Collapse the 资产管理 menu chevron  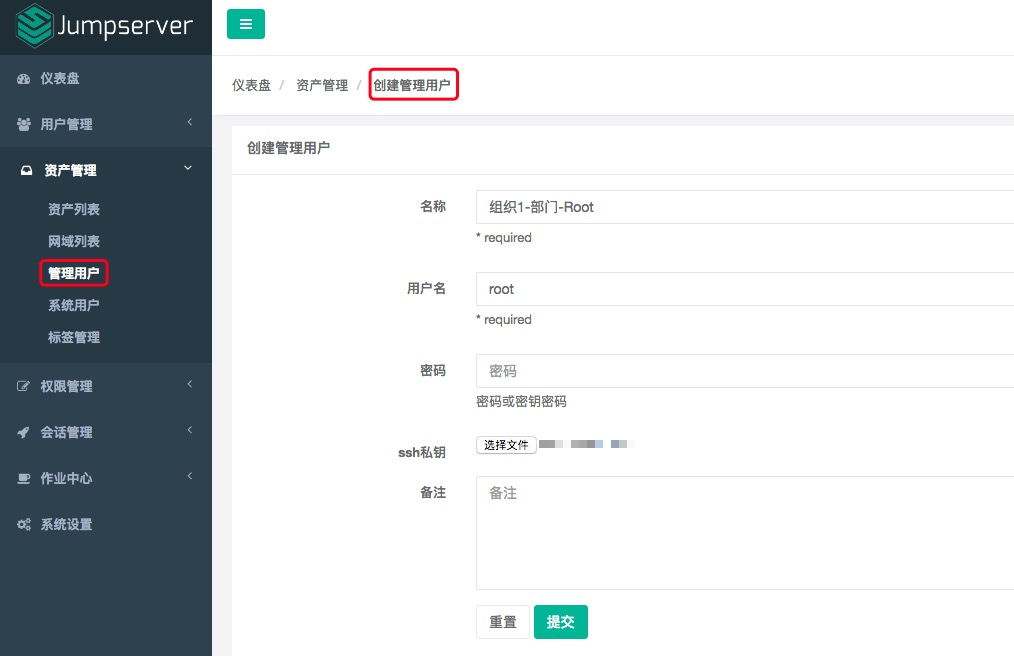coord(188,168)
